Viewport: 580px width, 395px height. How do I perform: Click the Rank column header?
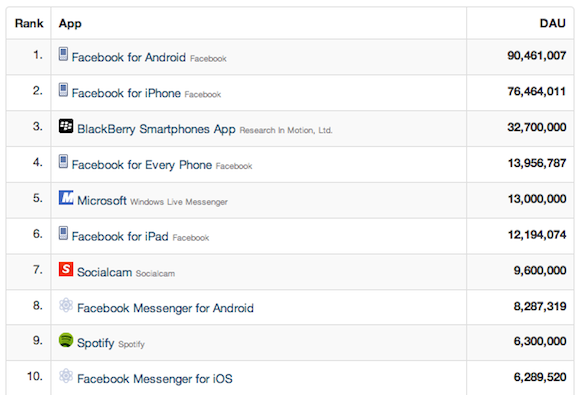coord(29,23)
